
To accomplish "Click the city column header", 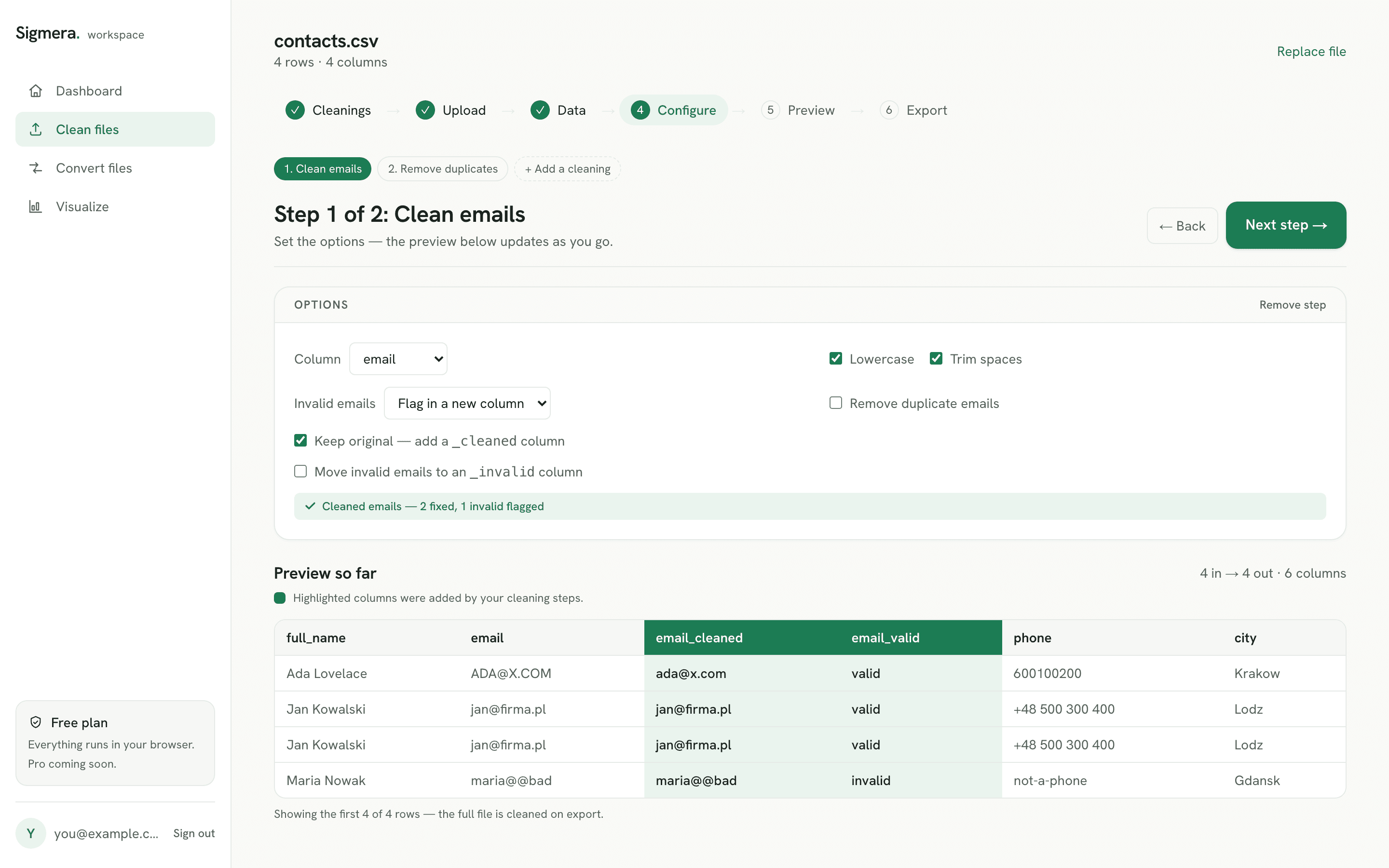I will [x=1284, y=638].
